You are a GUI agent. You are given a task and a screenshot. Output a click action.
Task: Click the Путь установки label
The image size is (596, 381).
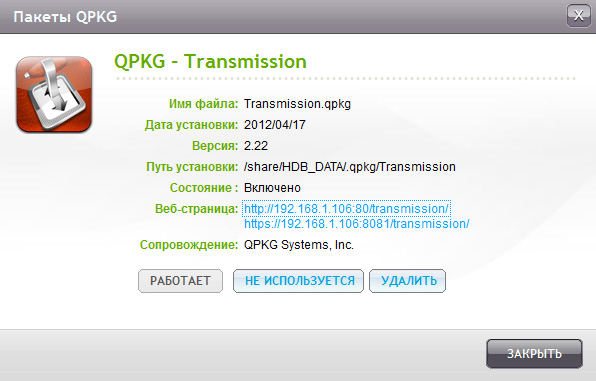point(192,167)
